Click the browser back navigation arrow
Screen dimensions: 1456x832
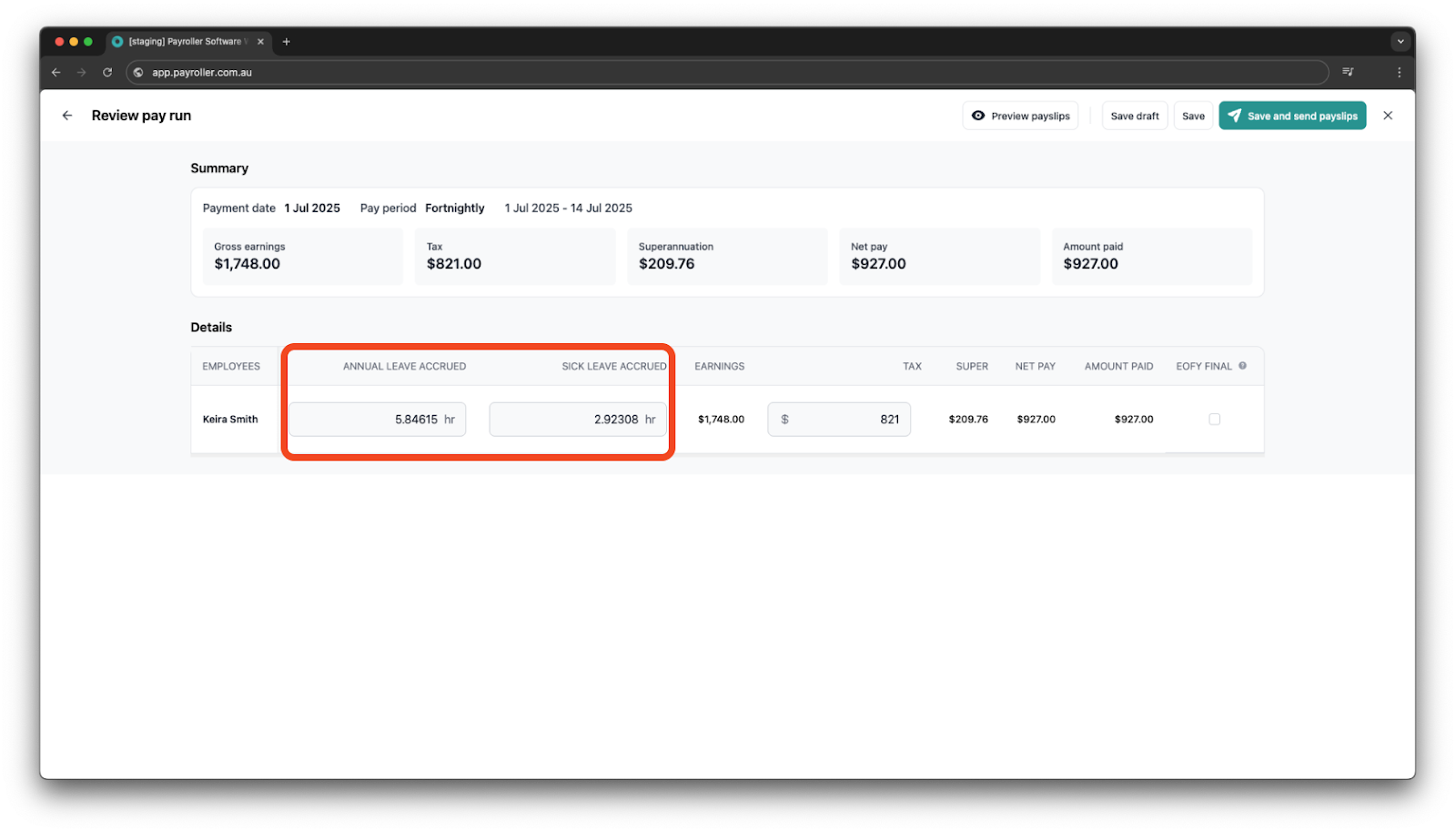[56, 72]
